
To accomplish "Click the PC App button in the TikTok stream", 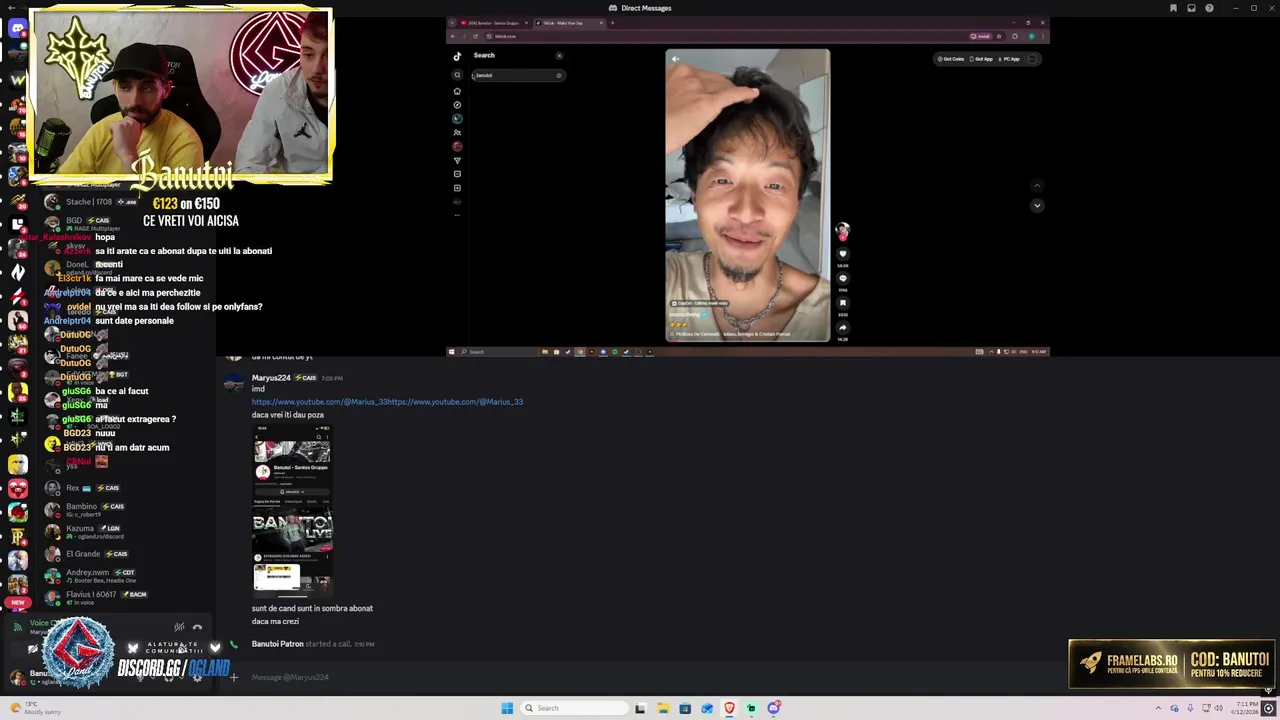I will click(1008, 59).
